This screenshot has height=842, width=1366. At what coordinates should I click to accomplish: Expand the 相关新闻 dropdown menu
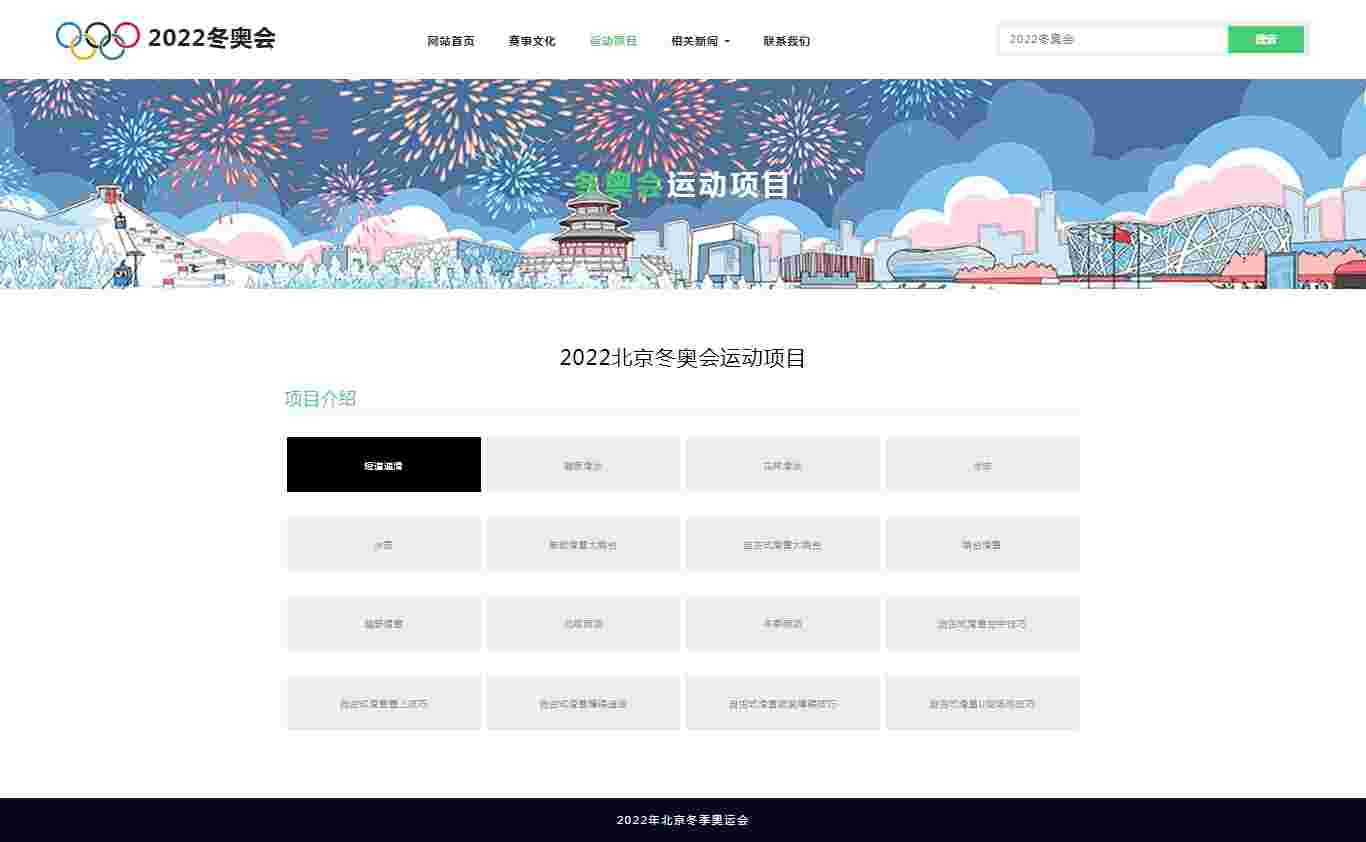tap(700, 41)
